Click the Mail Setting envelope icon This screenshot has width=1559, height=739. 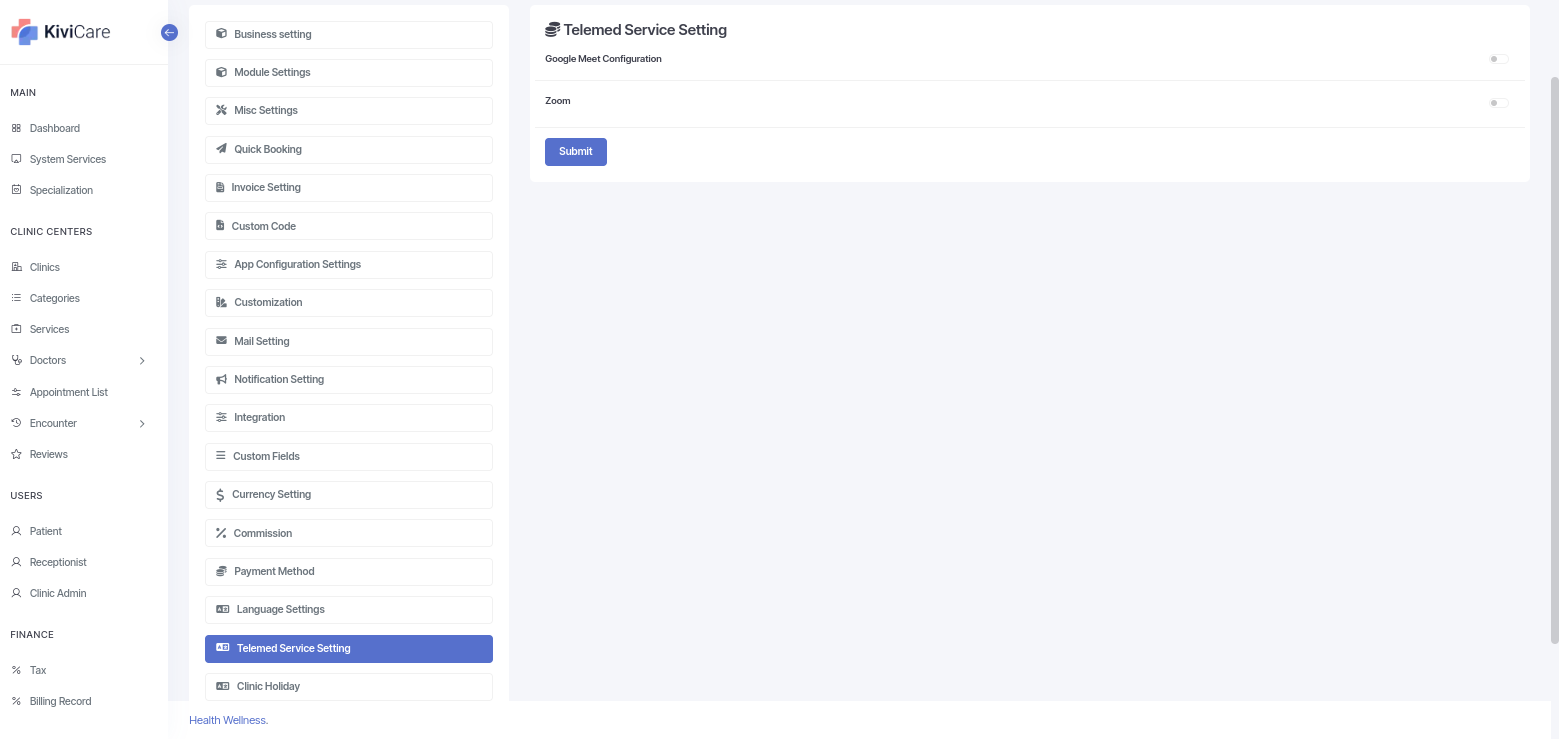click(221, 341)
